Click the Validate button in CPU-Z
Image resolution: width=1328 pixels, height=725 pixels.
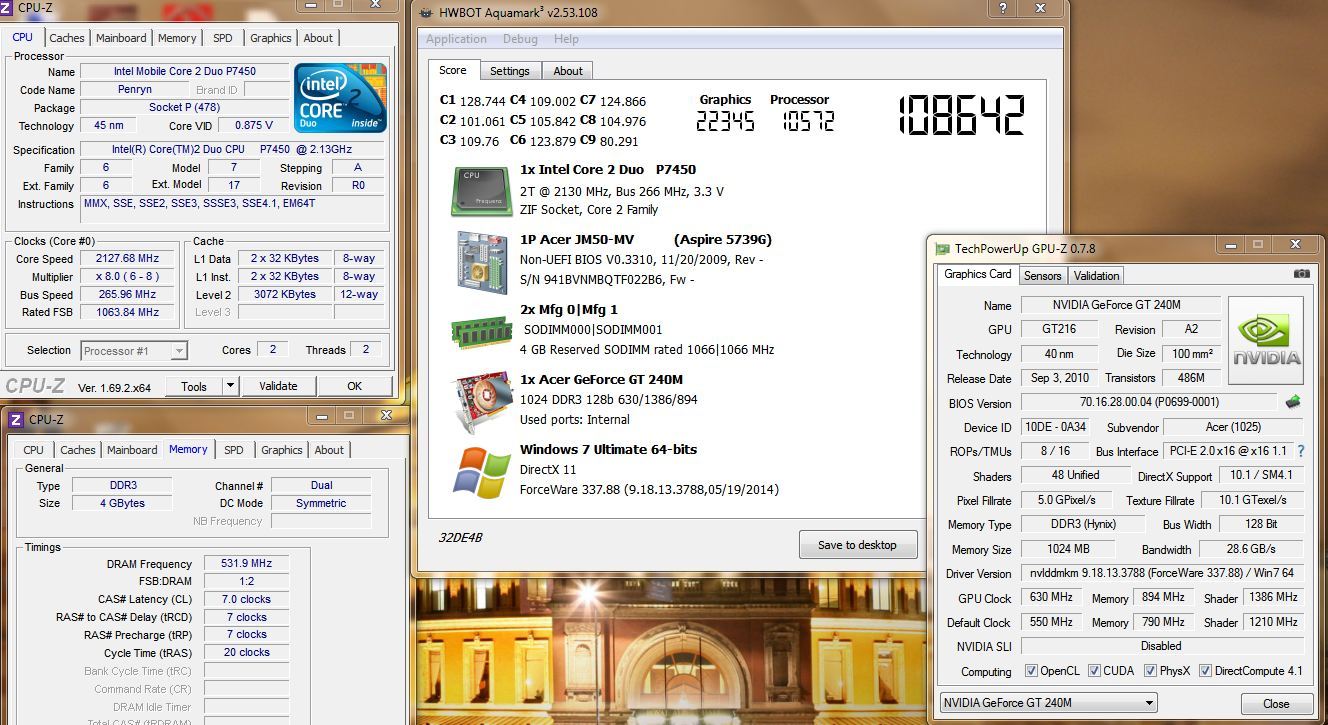click(278, 386)
